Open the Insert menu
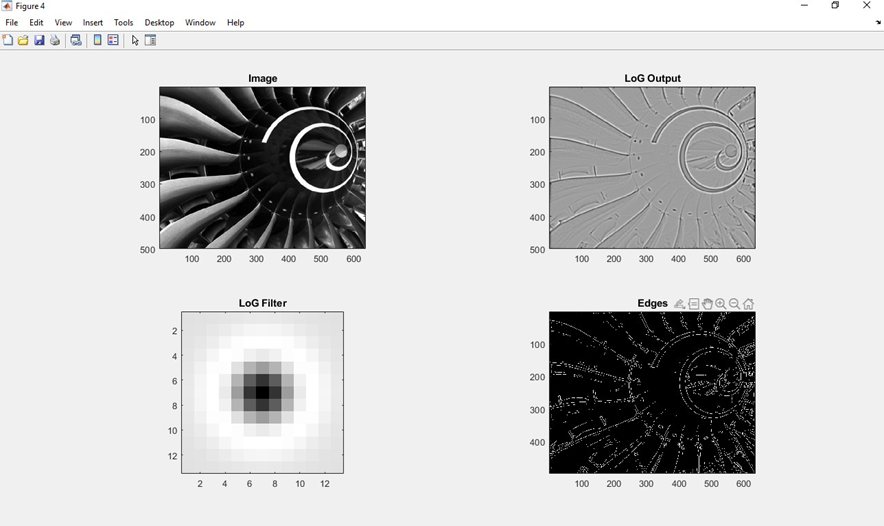 [92, 23]
